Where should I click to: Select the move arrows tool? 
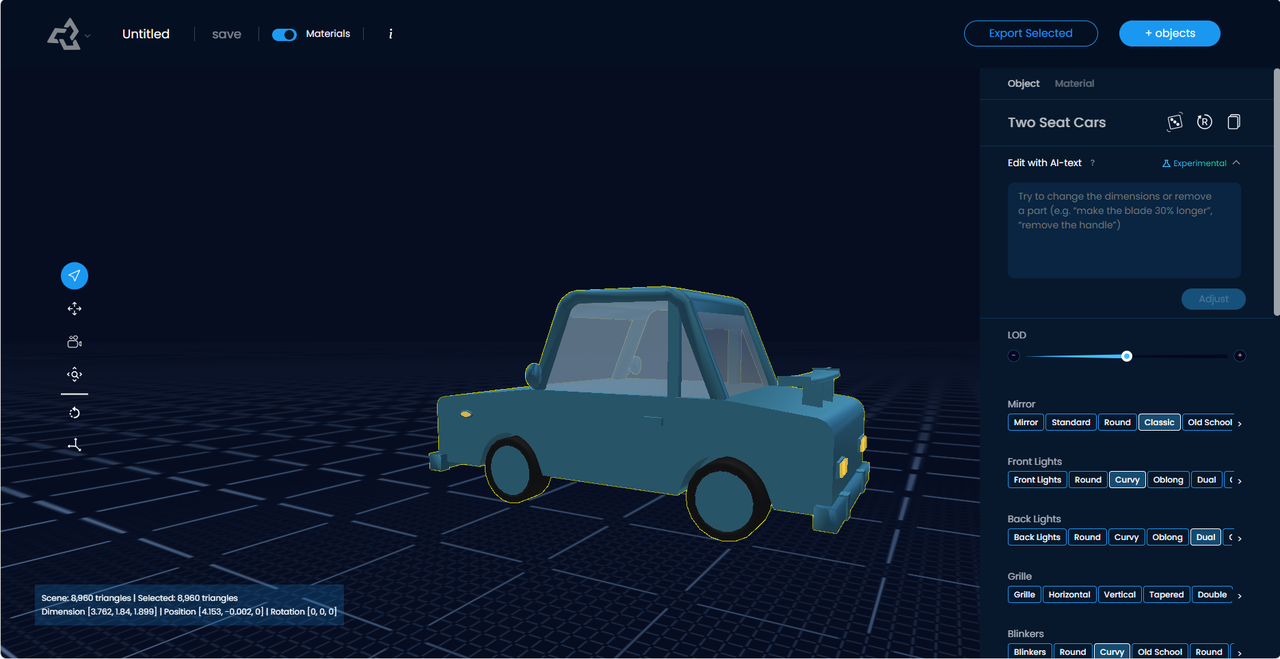[x=74, y=309]
